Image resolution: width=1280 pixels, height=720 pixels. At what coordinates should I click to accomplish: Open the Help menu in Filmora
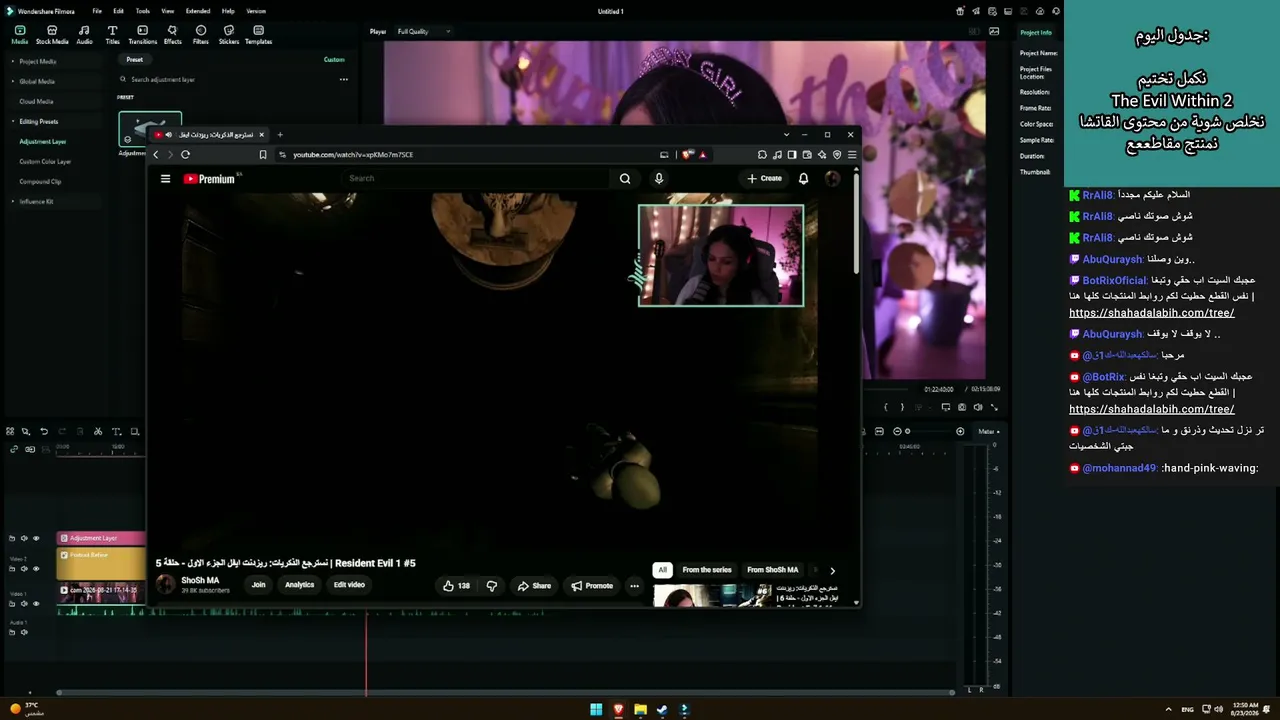(x=228, y=11)
